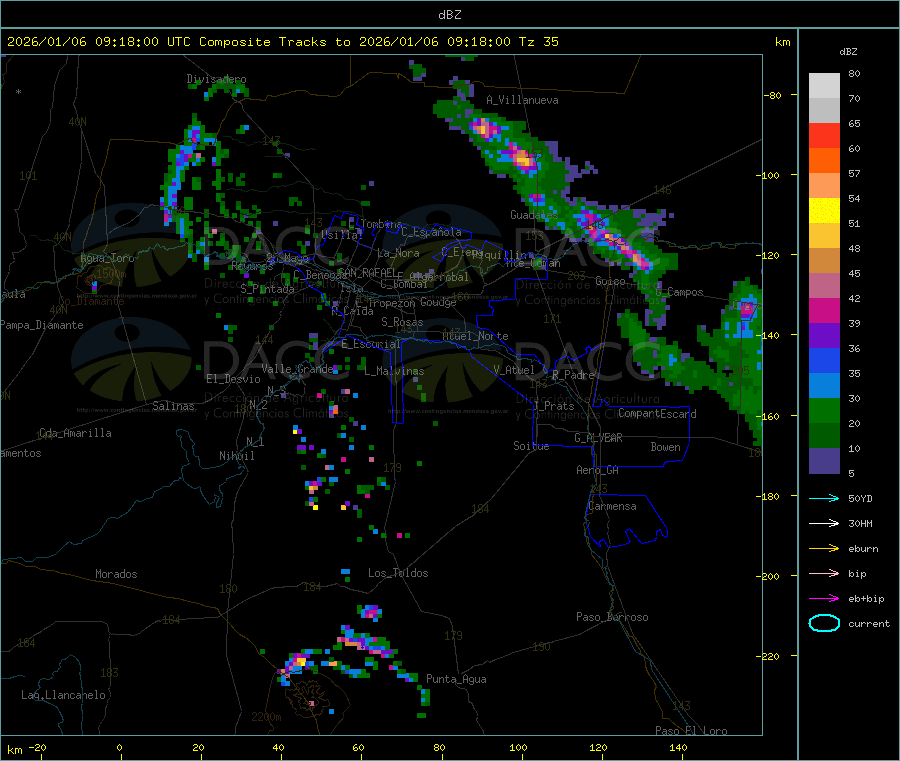Screen dimensions: 900x761
Task: Click the 'Agua_Toro' map label
Action: (x=107, y=258)
